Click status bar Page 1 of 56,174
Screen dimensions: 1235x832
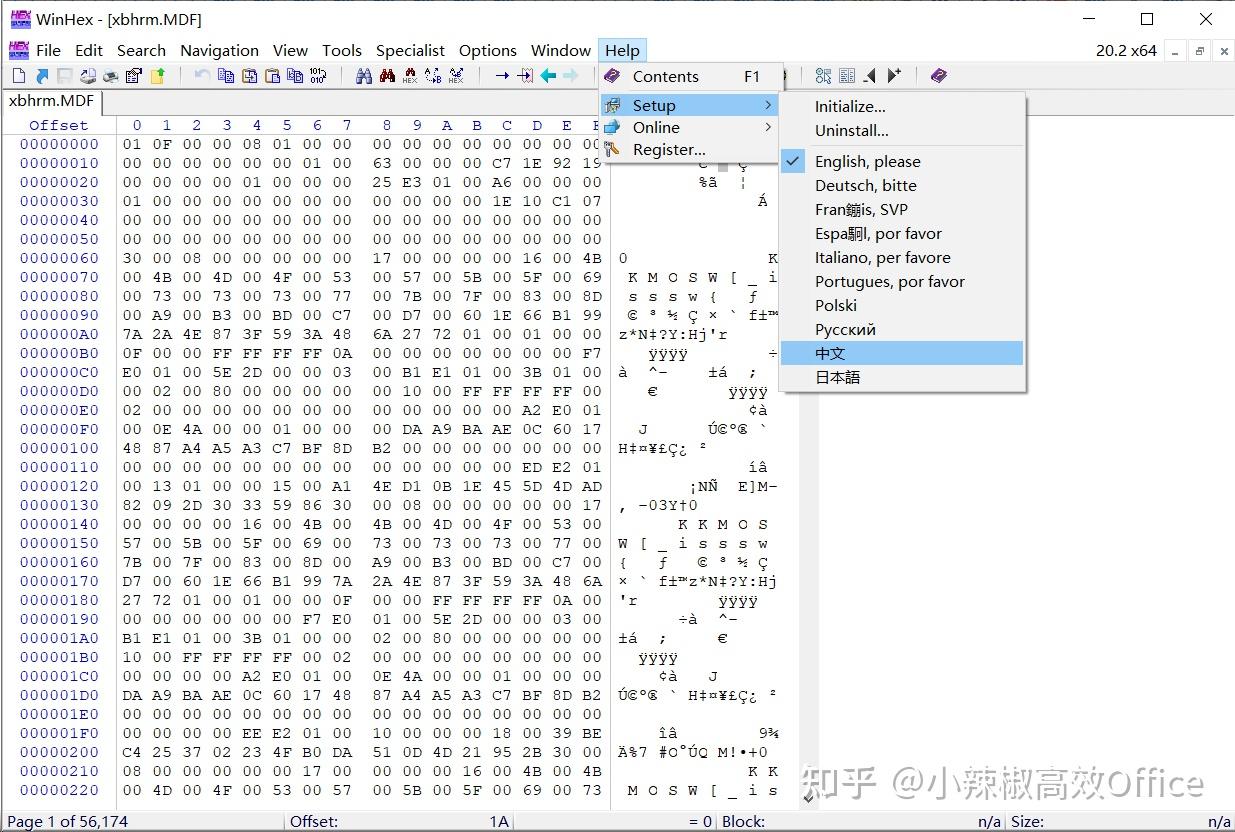pyautogui.click(x=142, y=822)
